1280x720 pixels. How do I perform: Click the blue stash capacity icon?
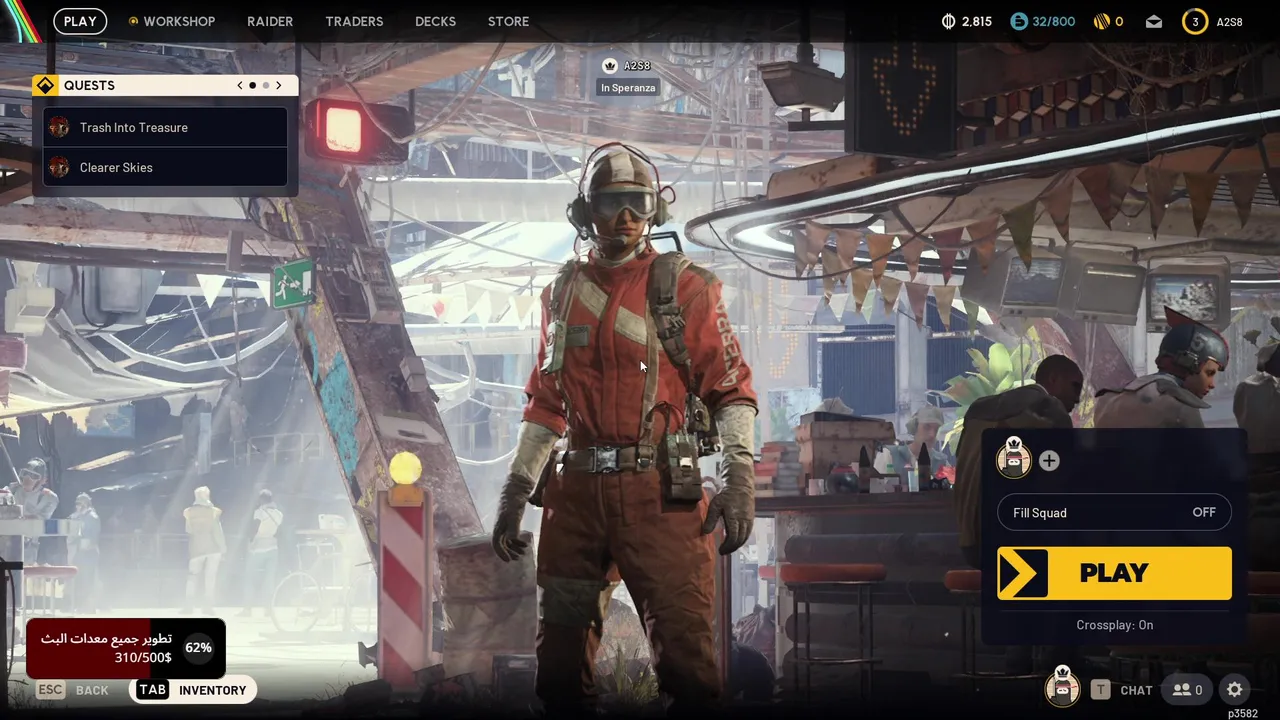coord(1019,21)
